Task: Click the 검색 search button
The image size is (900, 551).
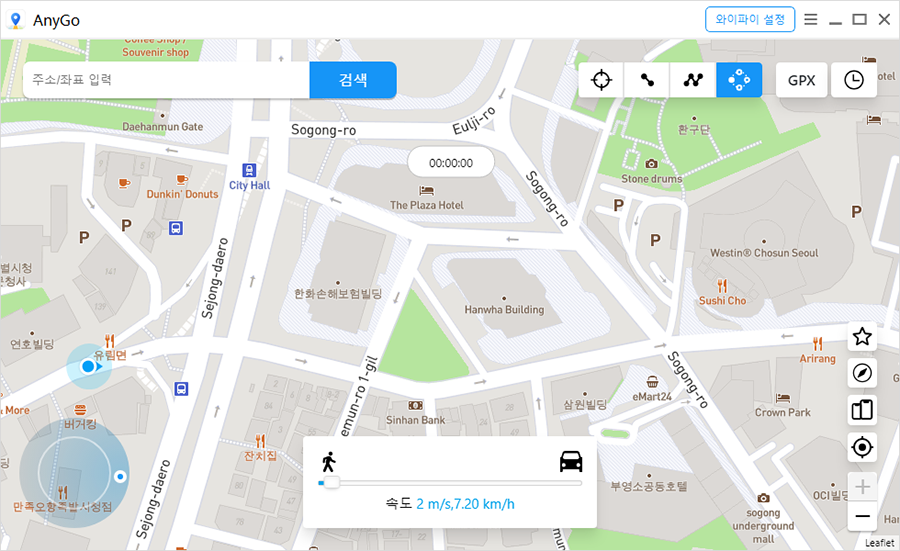Action: click(353, 80)
